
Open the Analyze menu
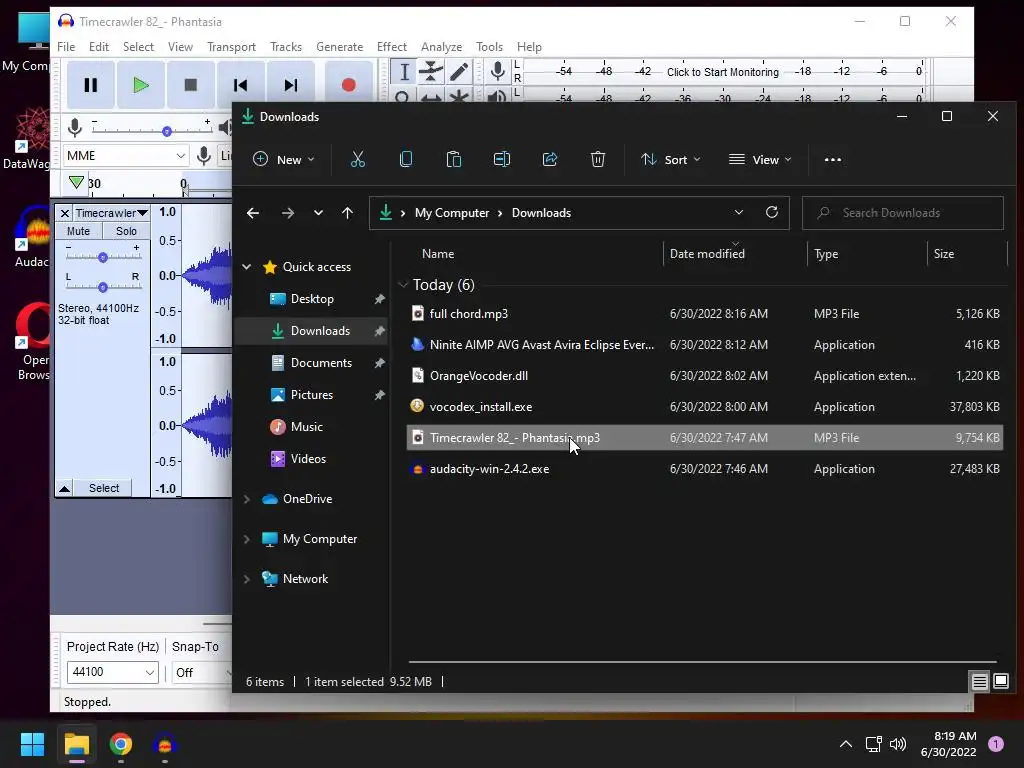(441, 47)
